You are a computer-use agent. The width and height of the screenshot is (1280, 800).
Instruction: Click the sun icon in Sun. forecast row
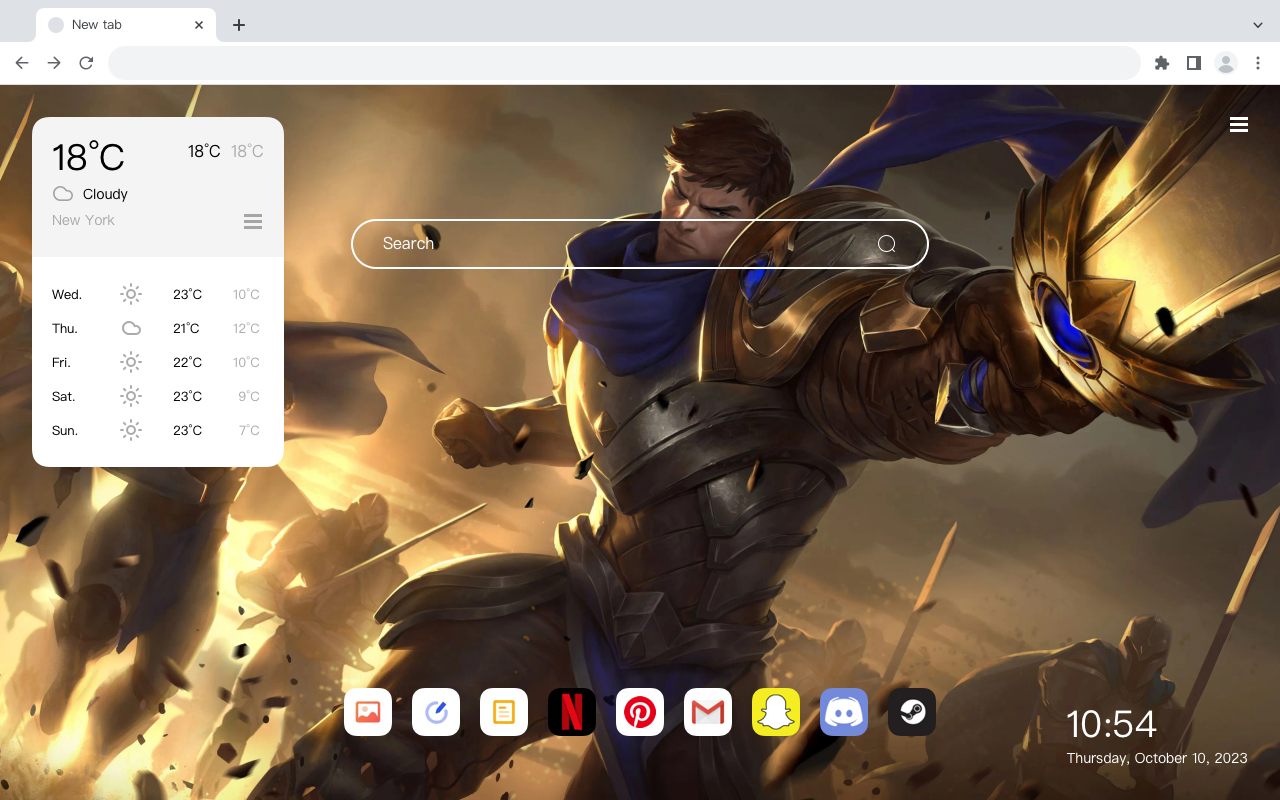point(131,430)
